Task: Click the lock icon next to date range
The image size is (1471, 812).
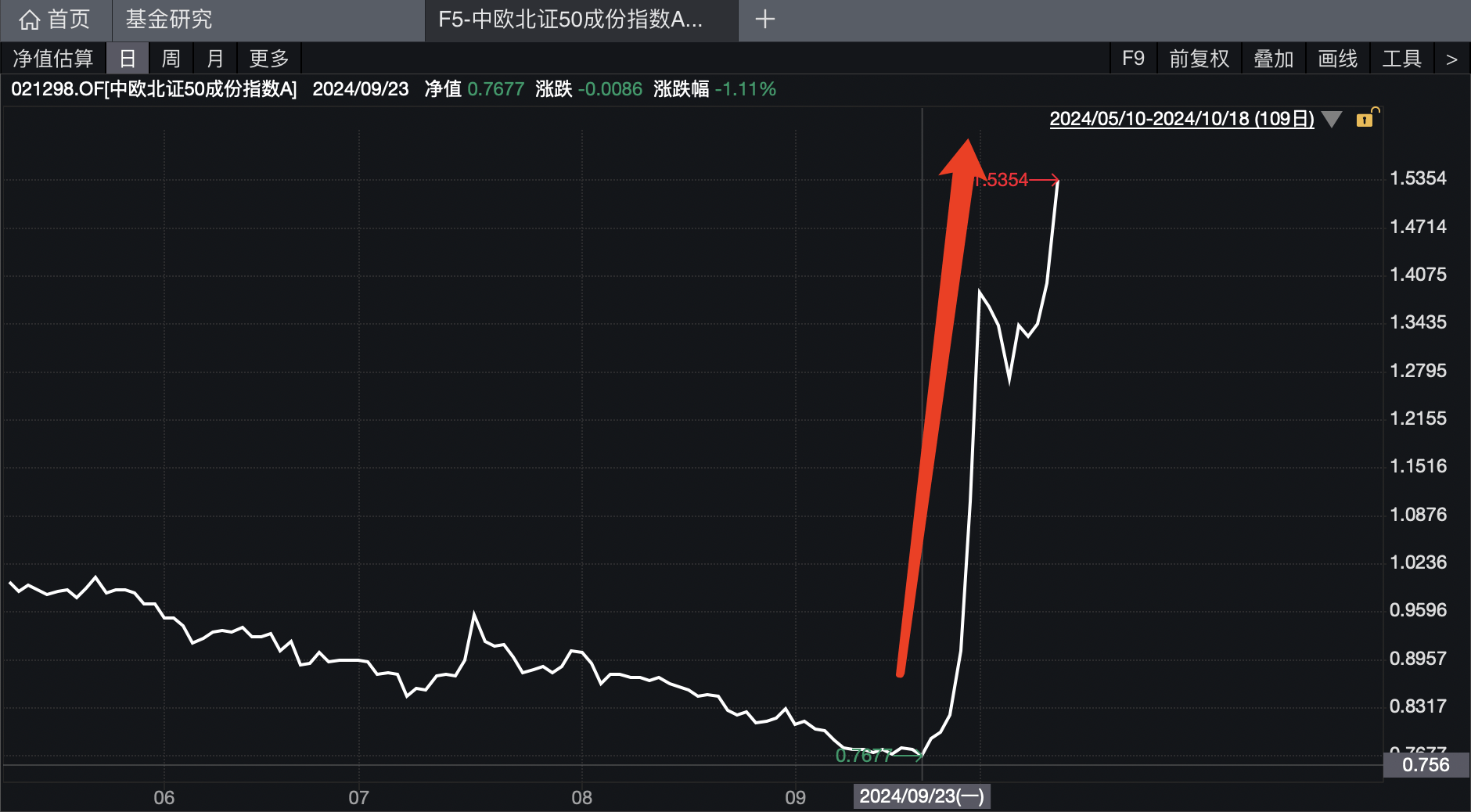Action: [x=1366, y=119]
